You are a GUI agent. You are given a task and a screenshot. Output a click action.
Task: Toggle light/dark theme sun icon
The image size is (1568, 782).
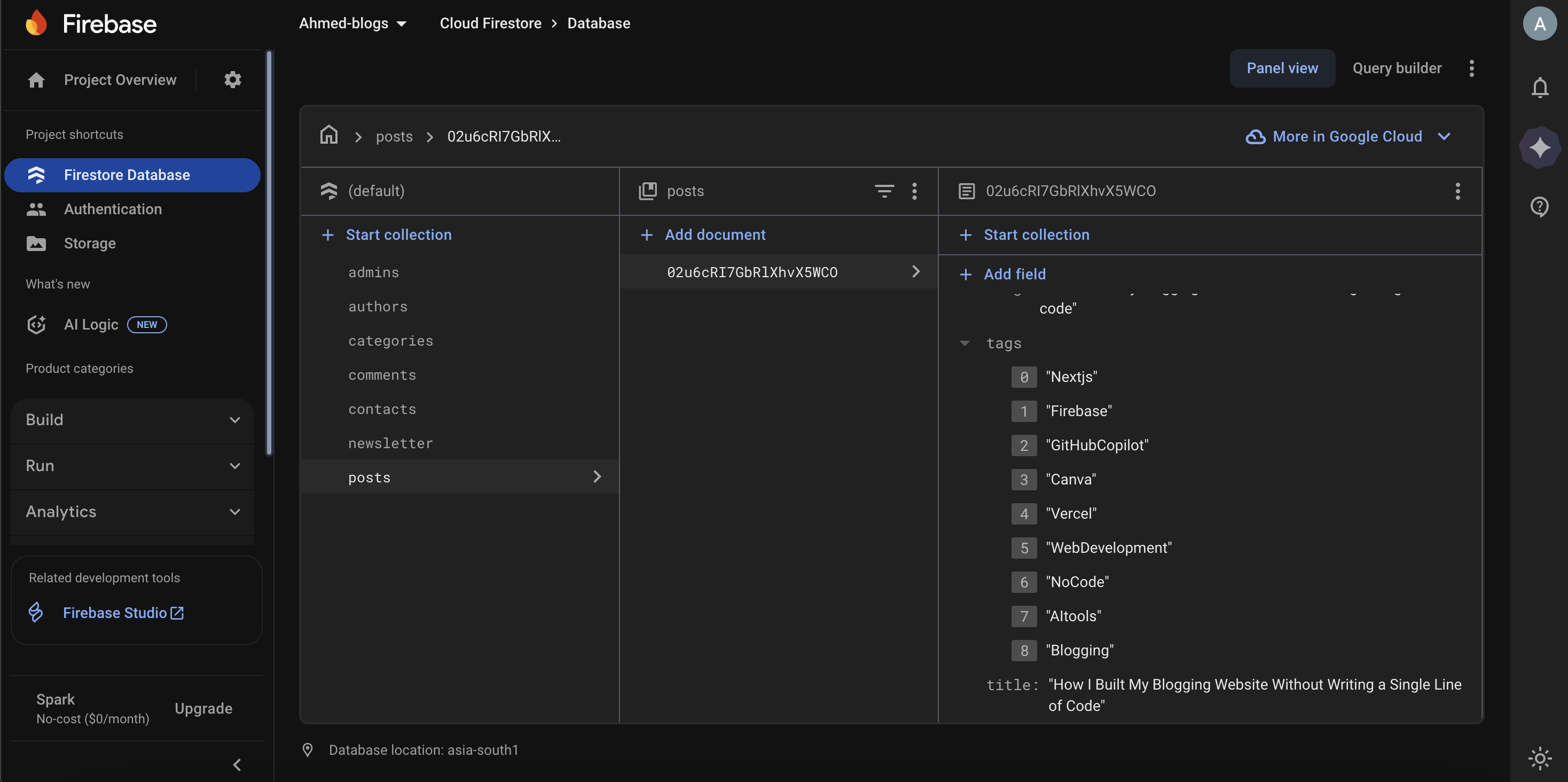tap(1540, 758)
